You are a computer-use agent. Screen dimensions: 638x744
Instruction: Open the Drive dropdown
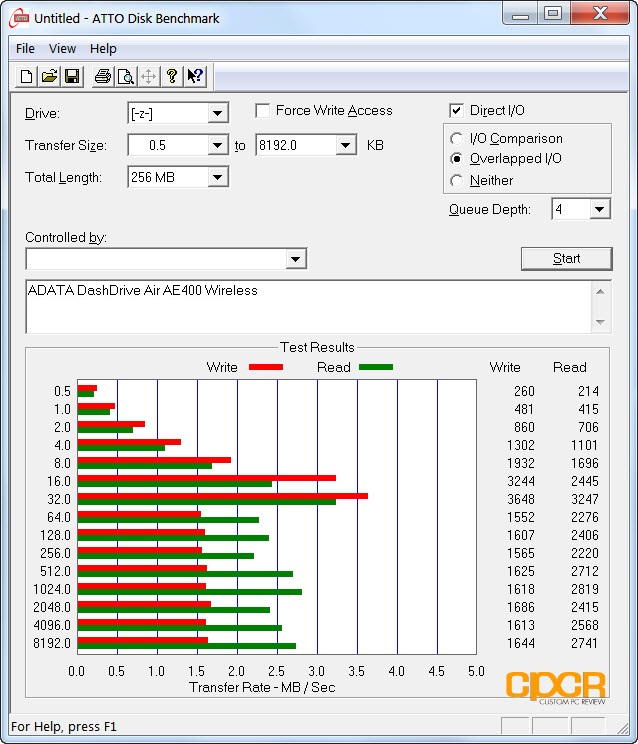(x=217, y=113)
